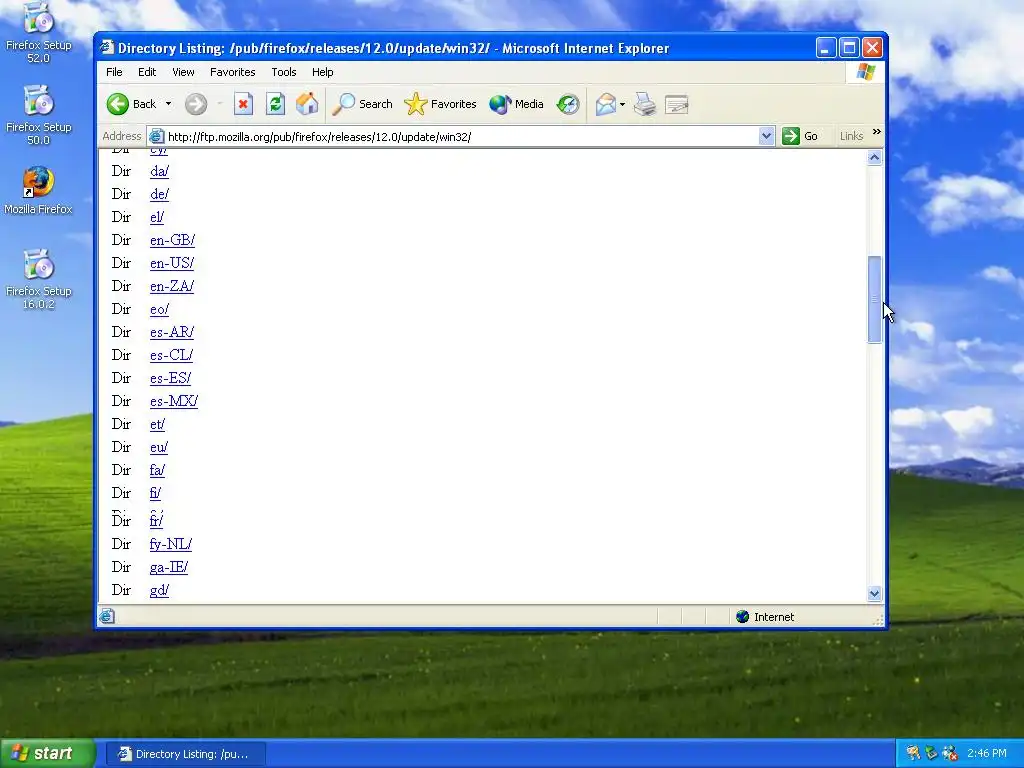Open the fr/ directory link
The image size is (1024, 768).
pyautogui.click(x=156, y=520)
